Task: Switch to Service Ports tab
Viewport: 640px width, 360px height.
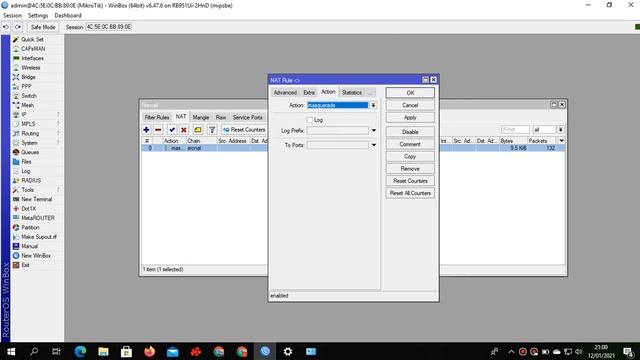Action: [247, 117]
